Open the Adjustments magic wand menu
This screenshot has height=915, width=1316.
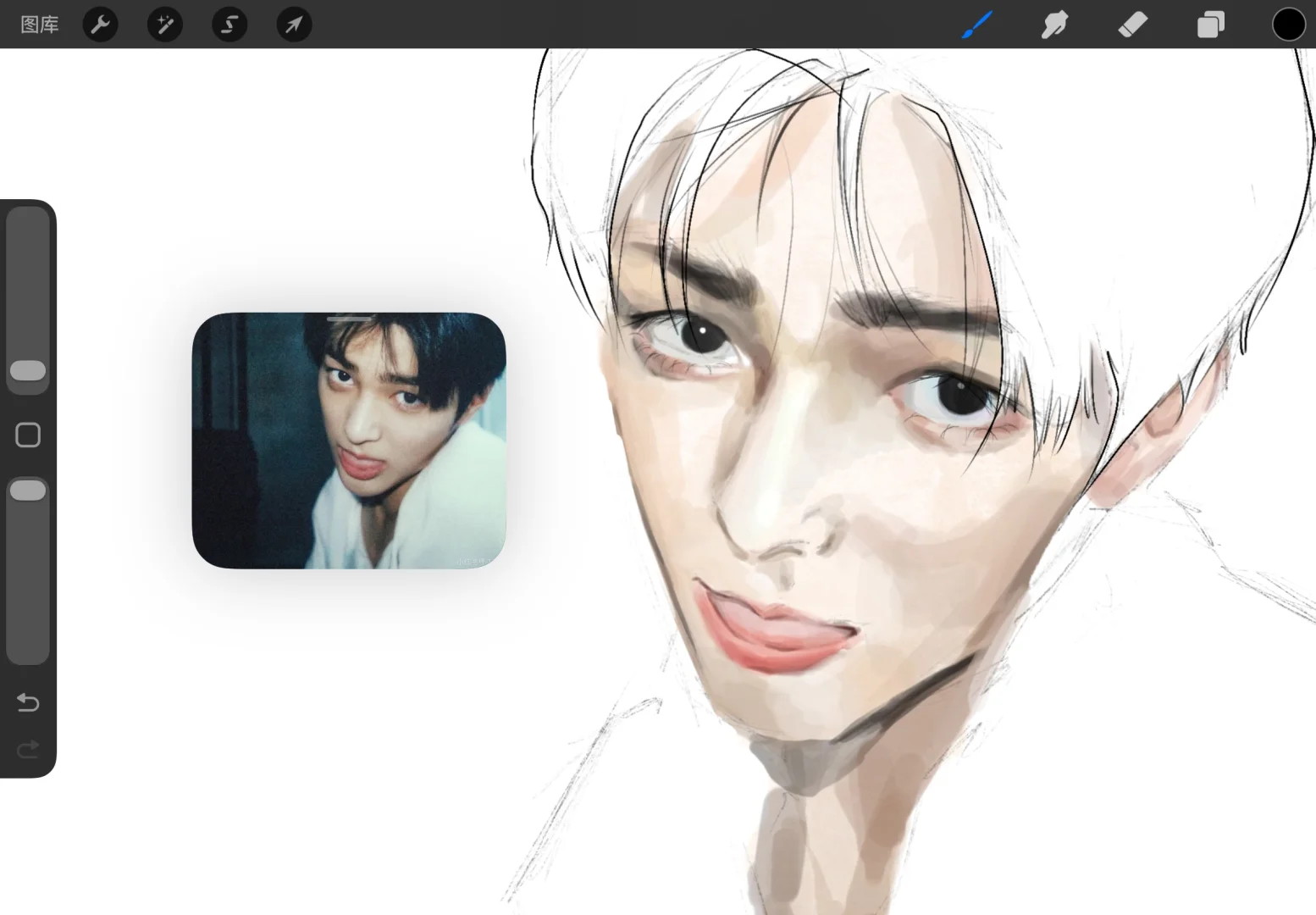(x=165, y=25)
